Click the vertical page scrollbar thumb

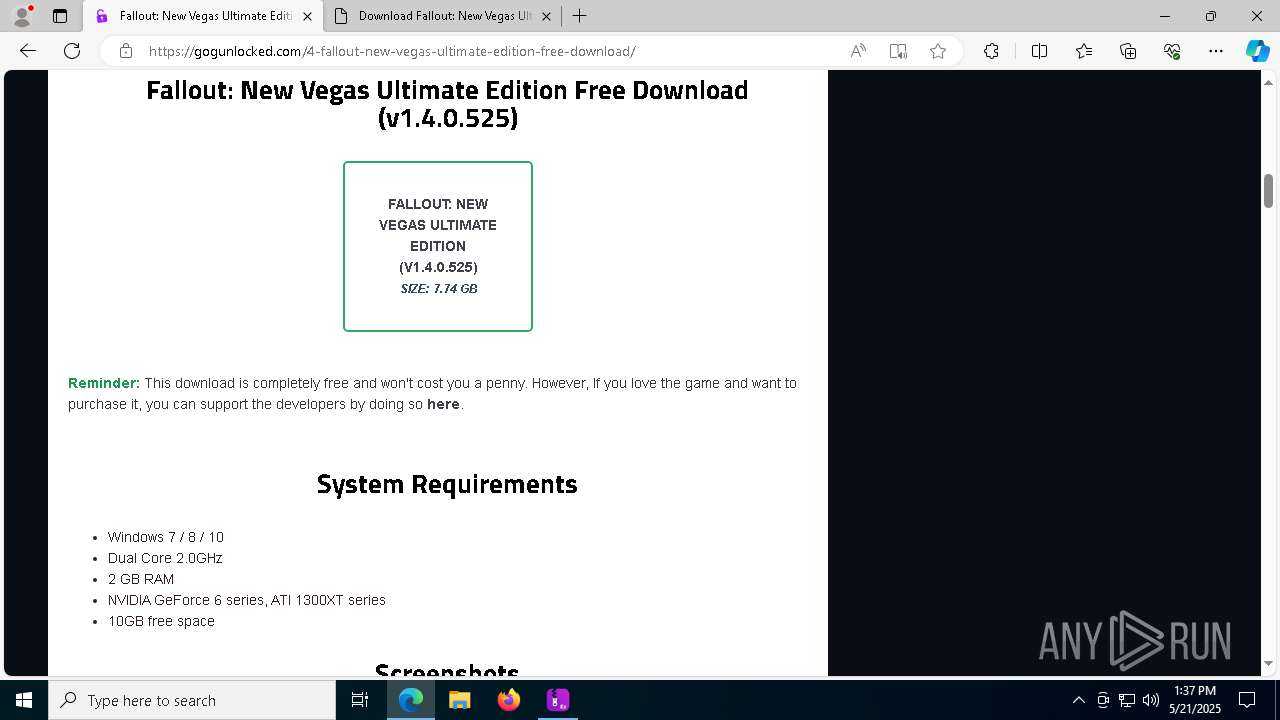click(x=1268, y=190)
